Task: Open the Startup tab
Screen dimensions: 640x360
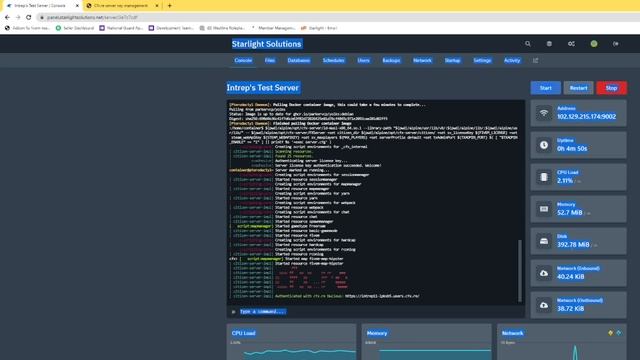Action: (x=452, y=60)
